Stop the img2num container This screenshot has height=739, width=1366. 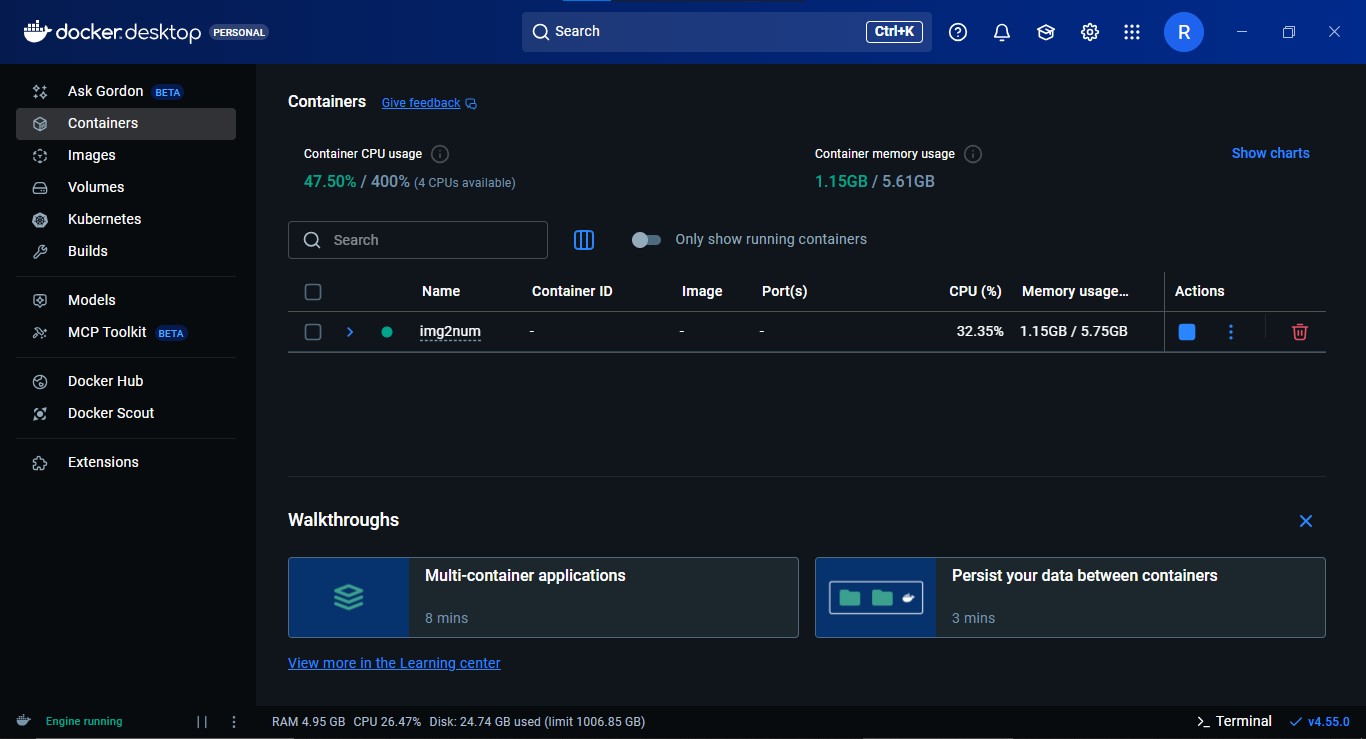[1186, 331]
